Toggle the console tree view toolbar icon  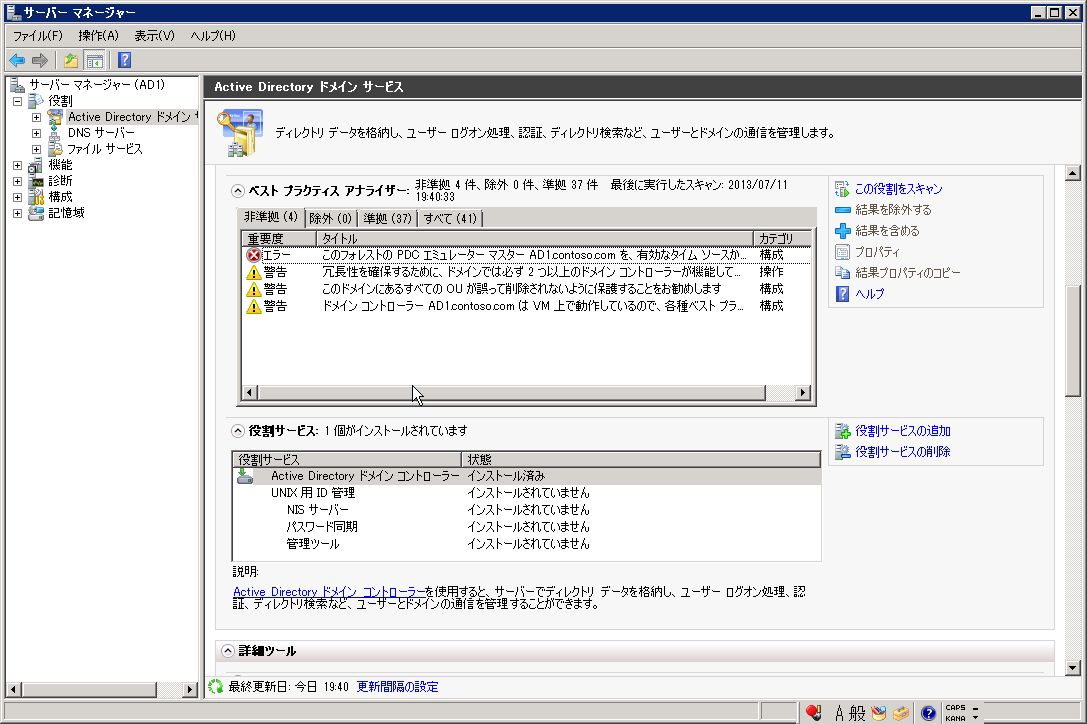94,60
